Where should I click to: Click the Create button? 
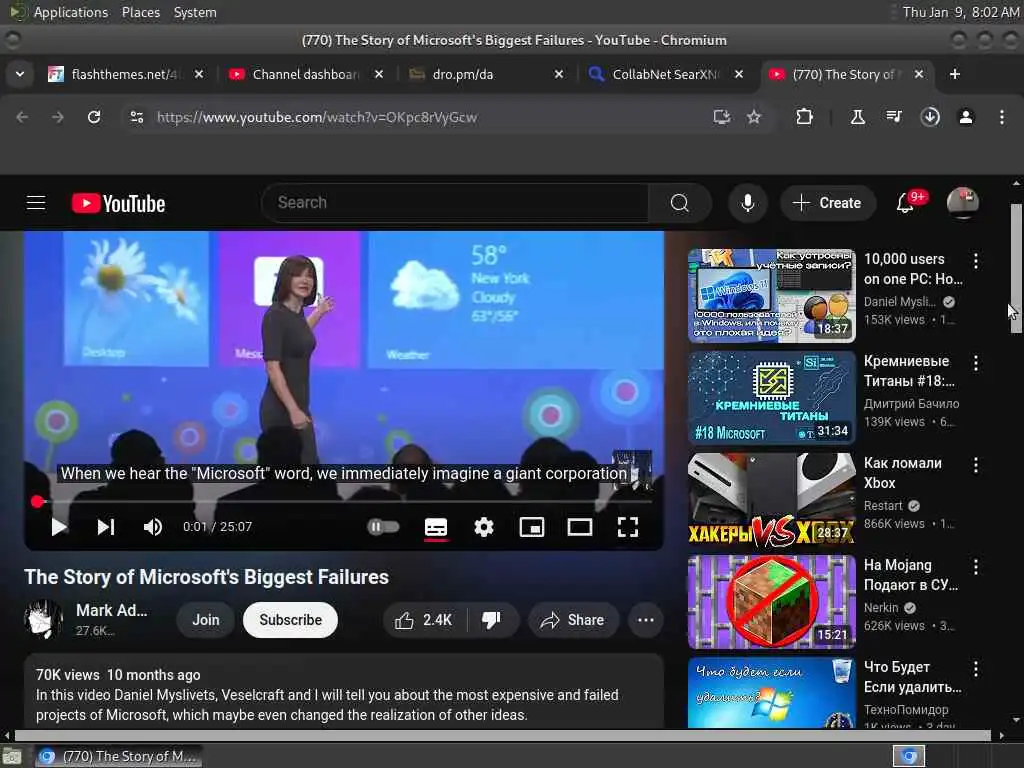(x=827, y=203)
